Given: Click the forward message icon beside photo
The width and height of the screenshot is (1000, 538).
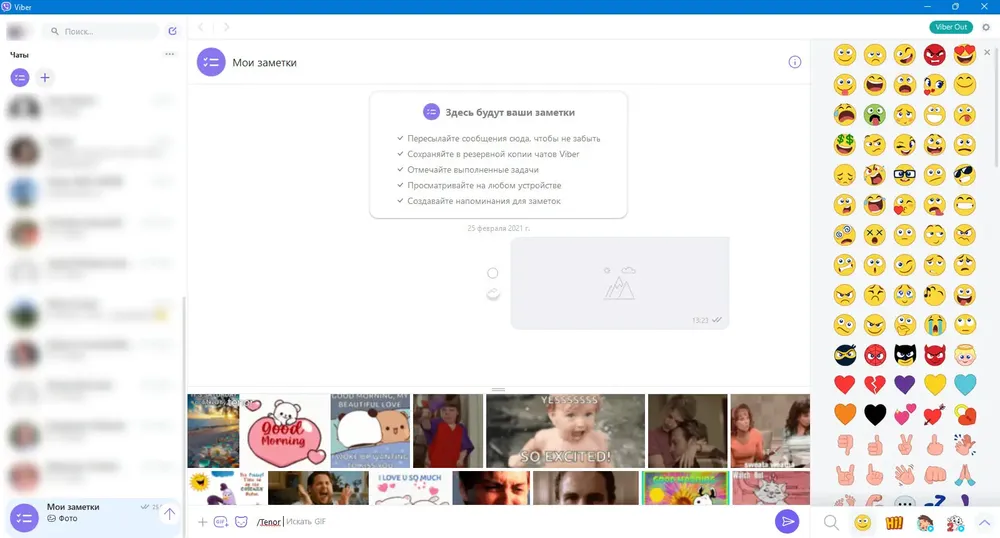Looking at the screenshot, I should click(x=493, y=294).
